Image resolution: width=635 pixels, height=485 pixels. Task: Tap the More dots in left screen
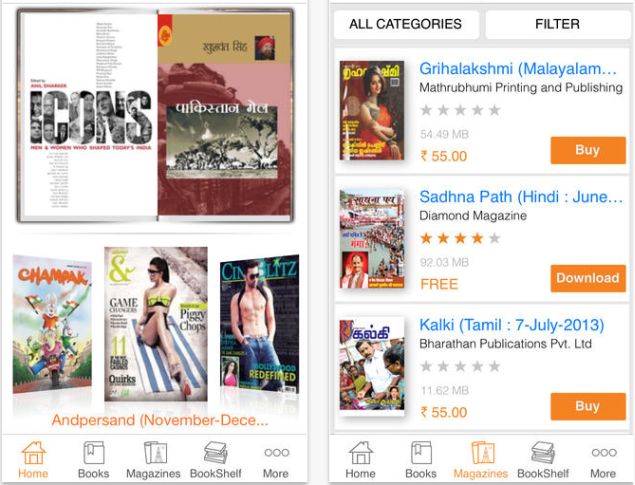277,452
